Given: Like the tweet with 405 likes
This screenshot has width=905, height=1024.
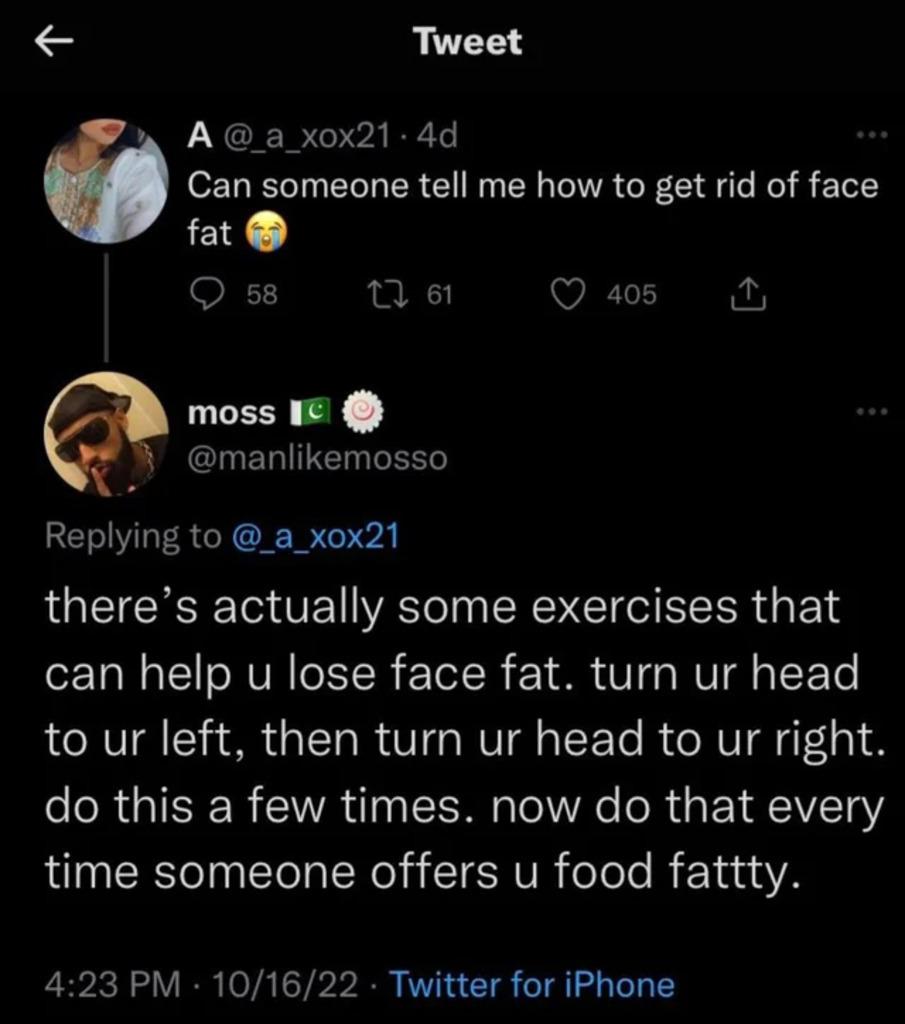Looking at the screenshot, I should pyautogui.click(x=570, y=294).
